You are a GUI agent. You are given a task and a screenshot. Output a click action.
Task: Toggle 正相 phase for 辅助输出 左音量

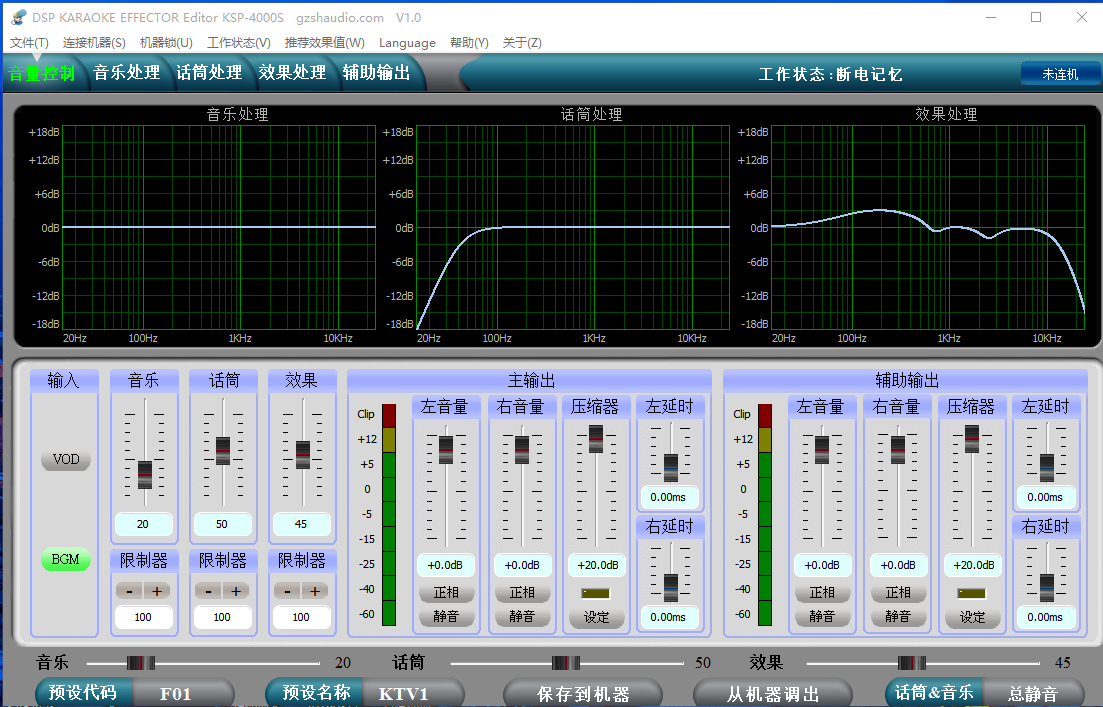[x=822, y=593]
